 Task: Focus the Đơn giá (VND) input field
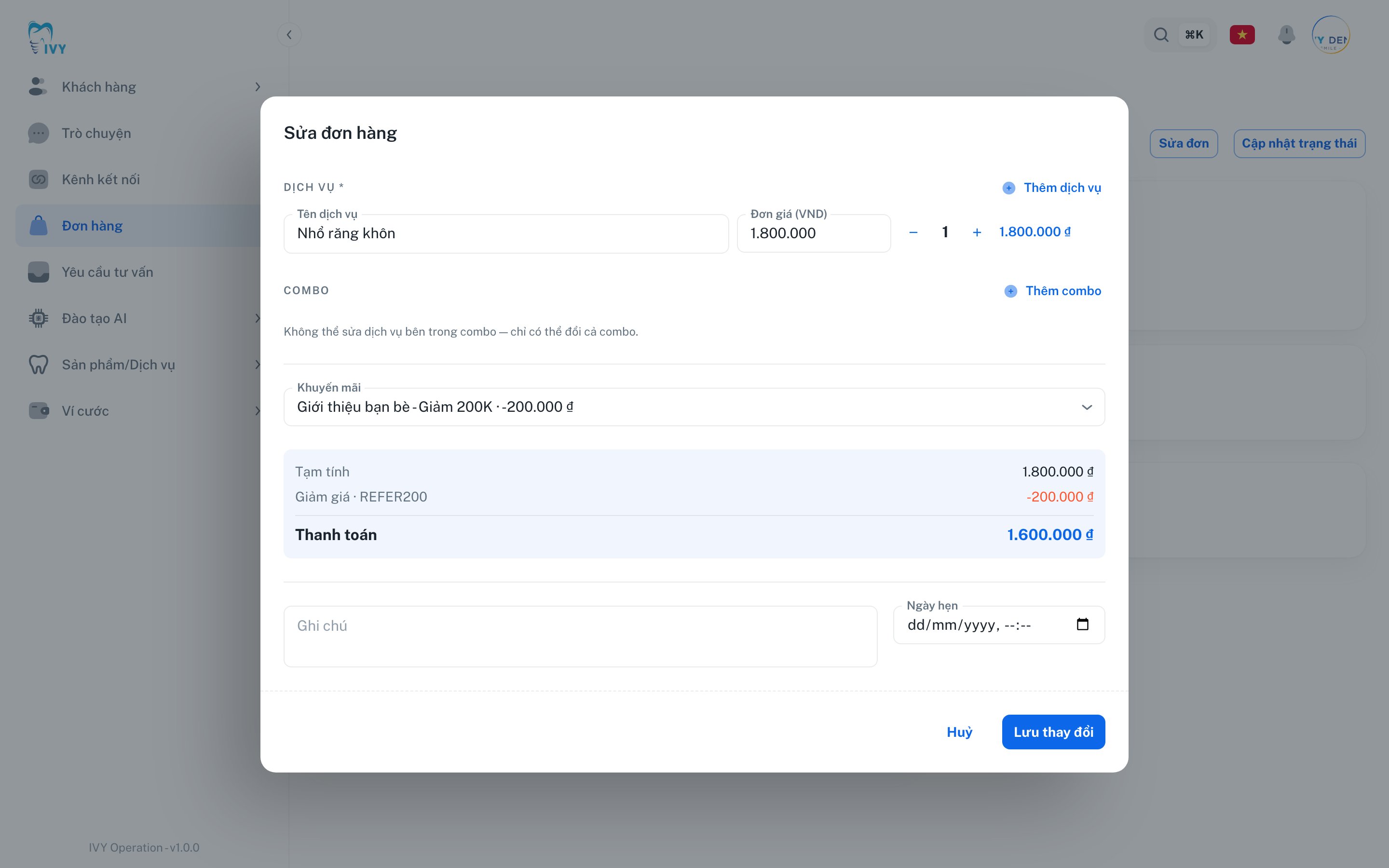[813, 234]
